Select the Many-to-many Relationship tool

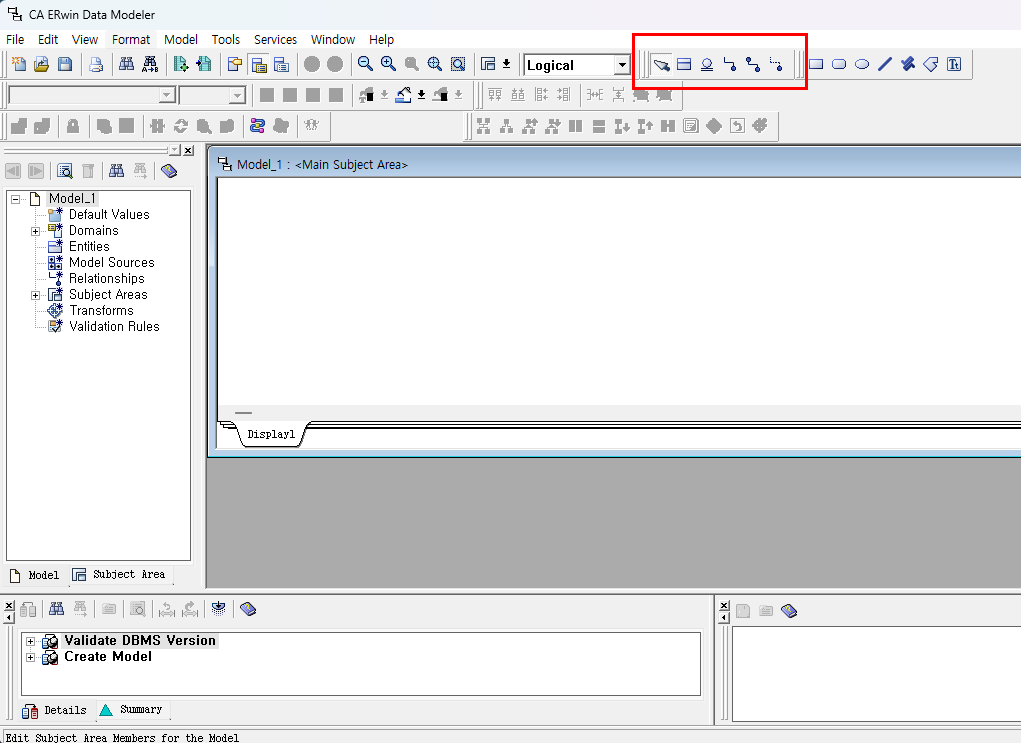[x=753, y=64]
